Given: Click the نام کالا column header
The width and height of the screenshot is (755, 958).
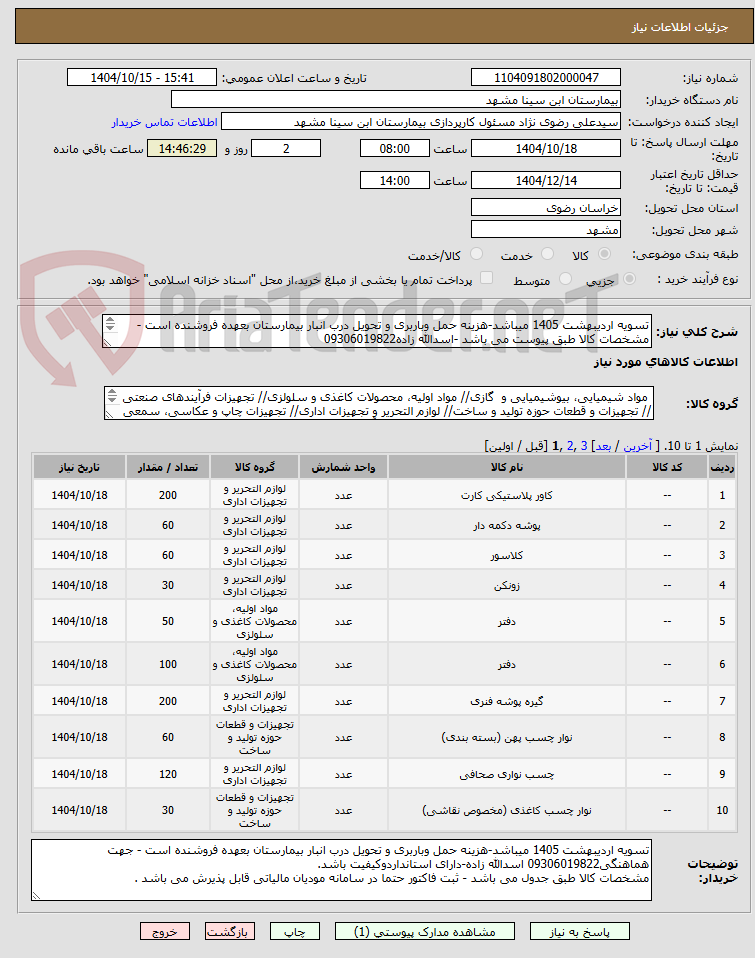Looking at the screenshot, I should point(506,467).
